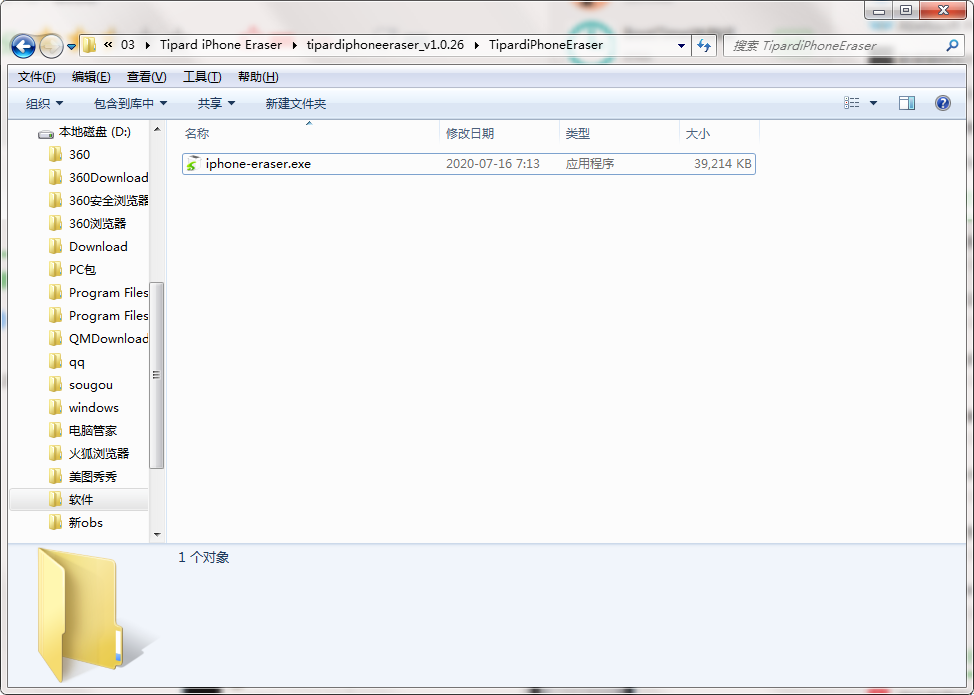Select the 360浏览器 folder
The height and width of the screenshot is (695, 974).
click(98, 224)
